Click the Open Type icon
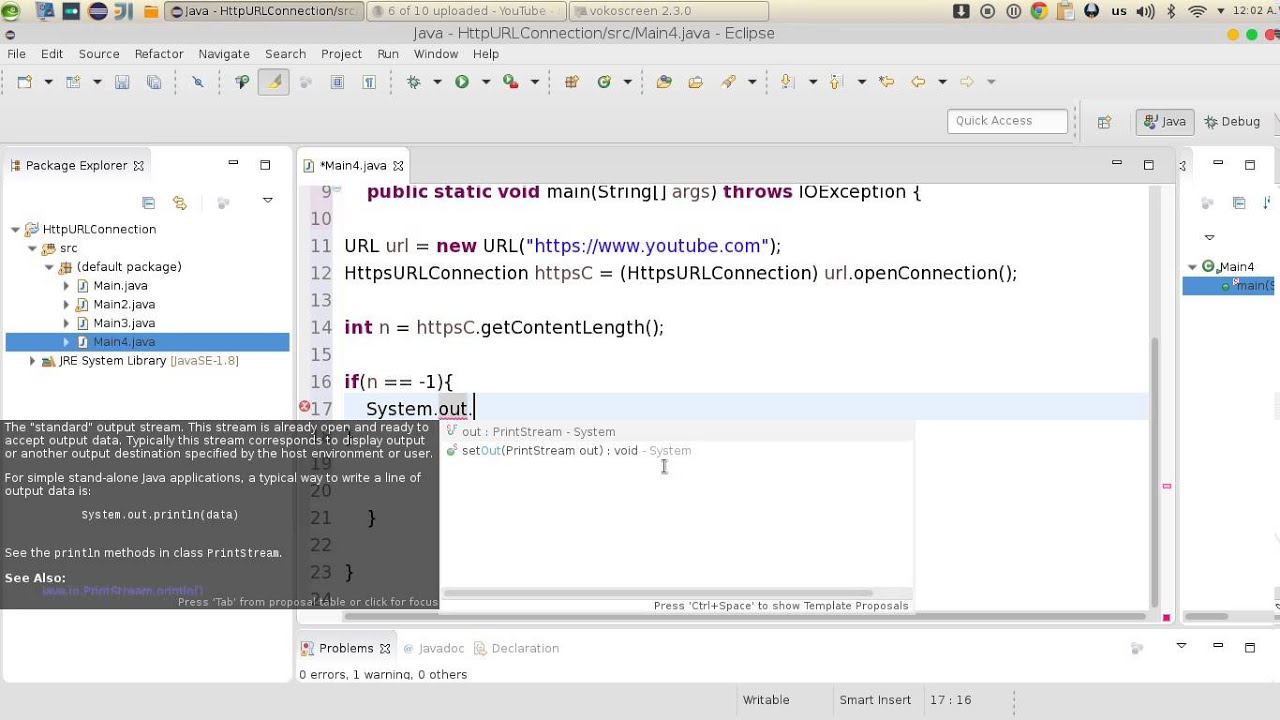Image resolution: width=1280 pixels, height=720 pixels. tap(664, 82)
